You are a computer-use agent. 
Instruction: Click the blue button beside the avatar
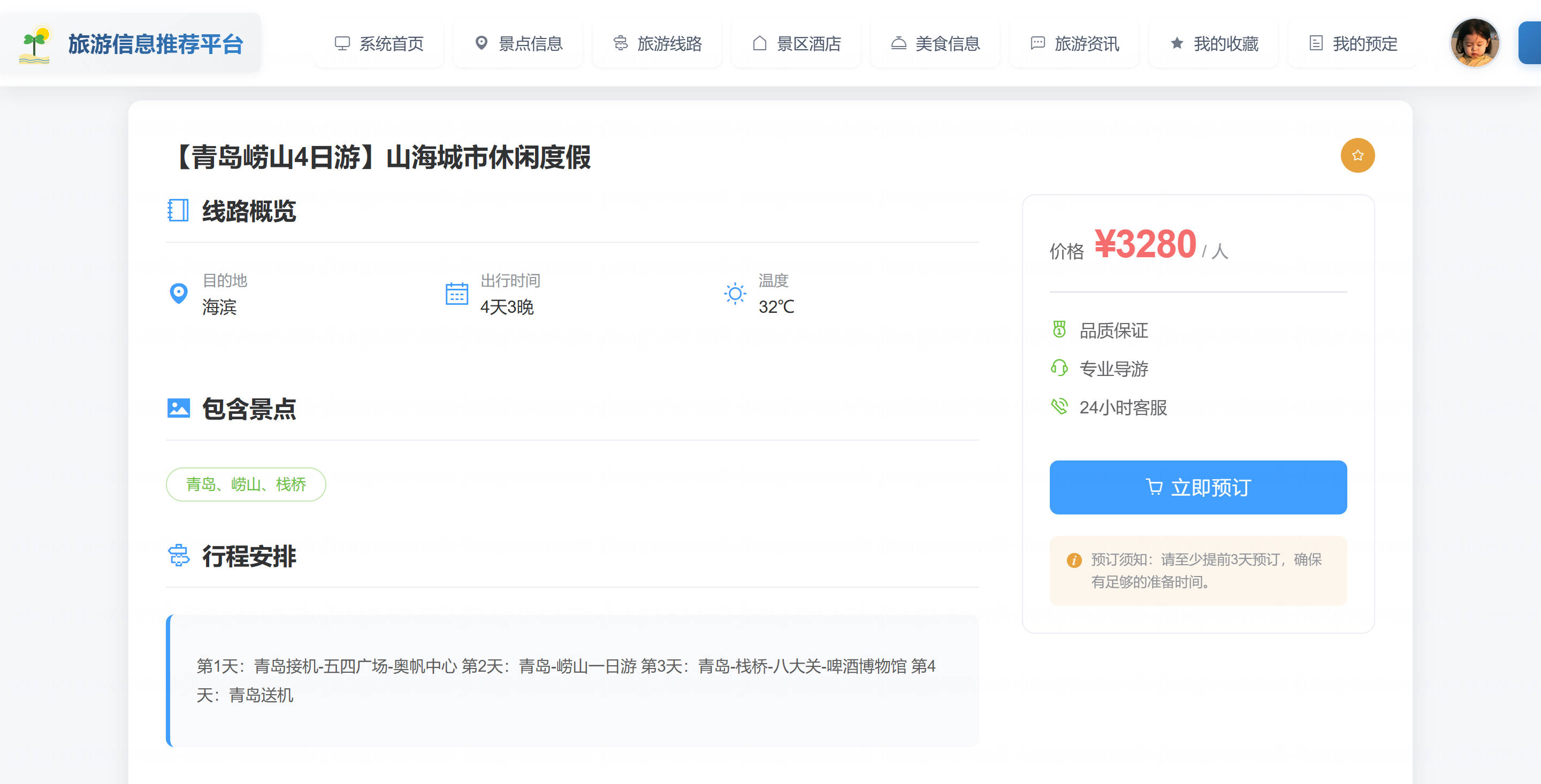pos(1530,42)
